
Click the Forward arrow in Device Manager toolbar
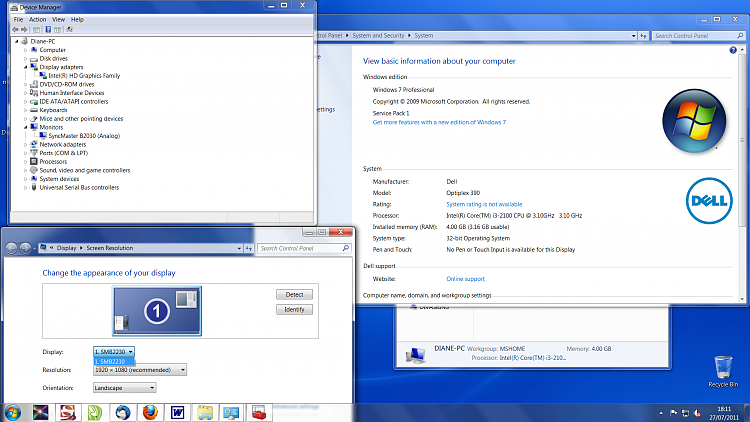tap(24, 30)
